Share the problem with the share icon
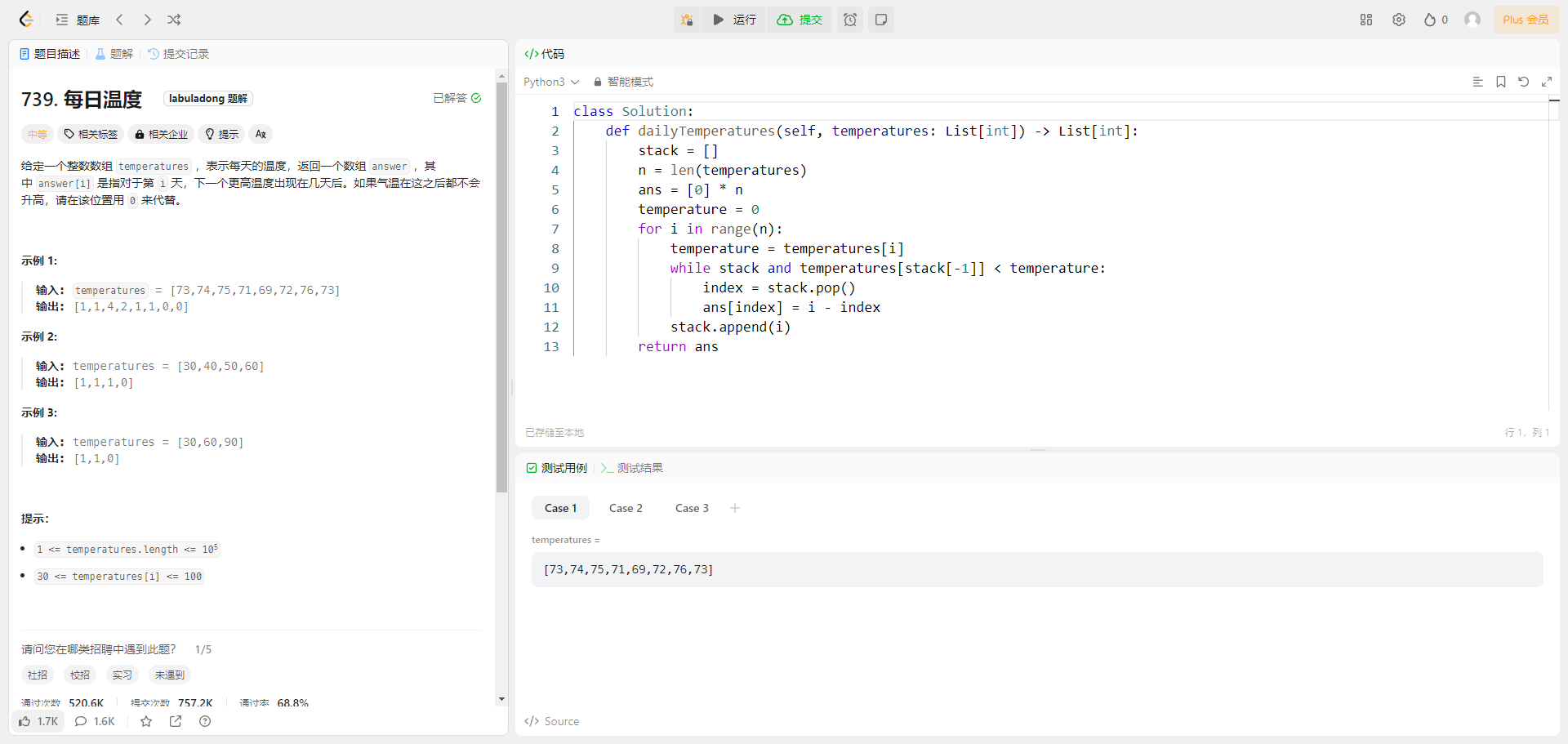The image size is (1568, 744). click(x=176, y=721)
